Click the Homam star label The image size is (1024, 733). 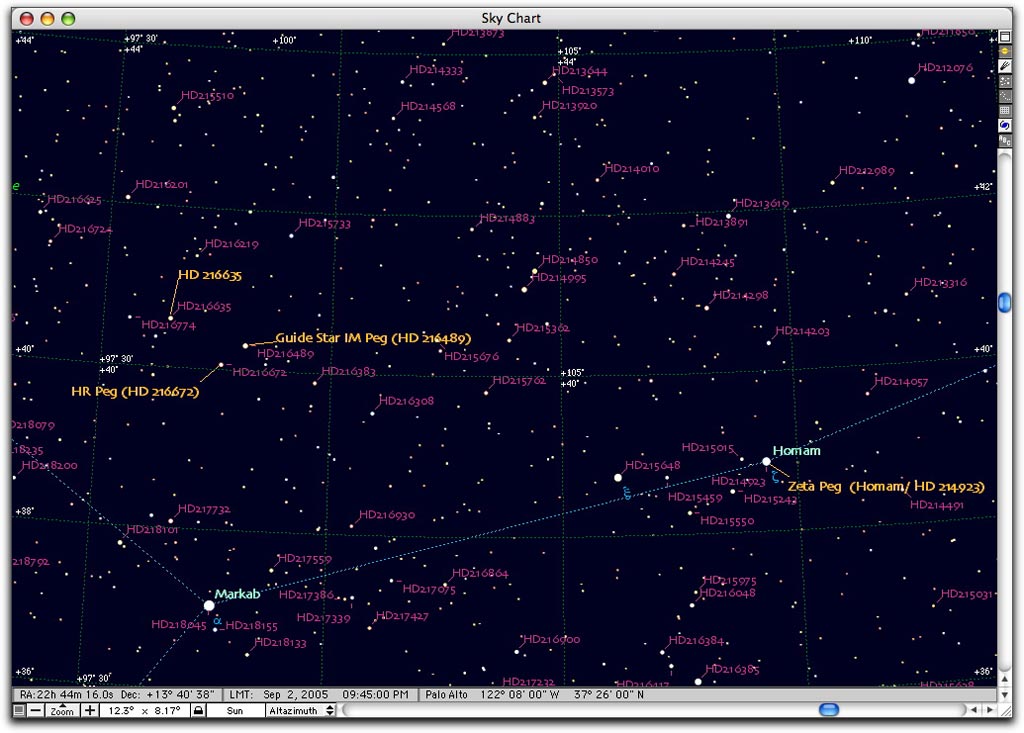click(797, 450)
